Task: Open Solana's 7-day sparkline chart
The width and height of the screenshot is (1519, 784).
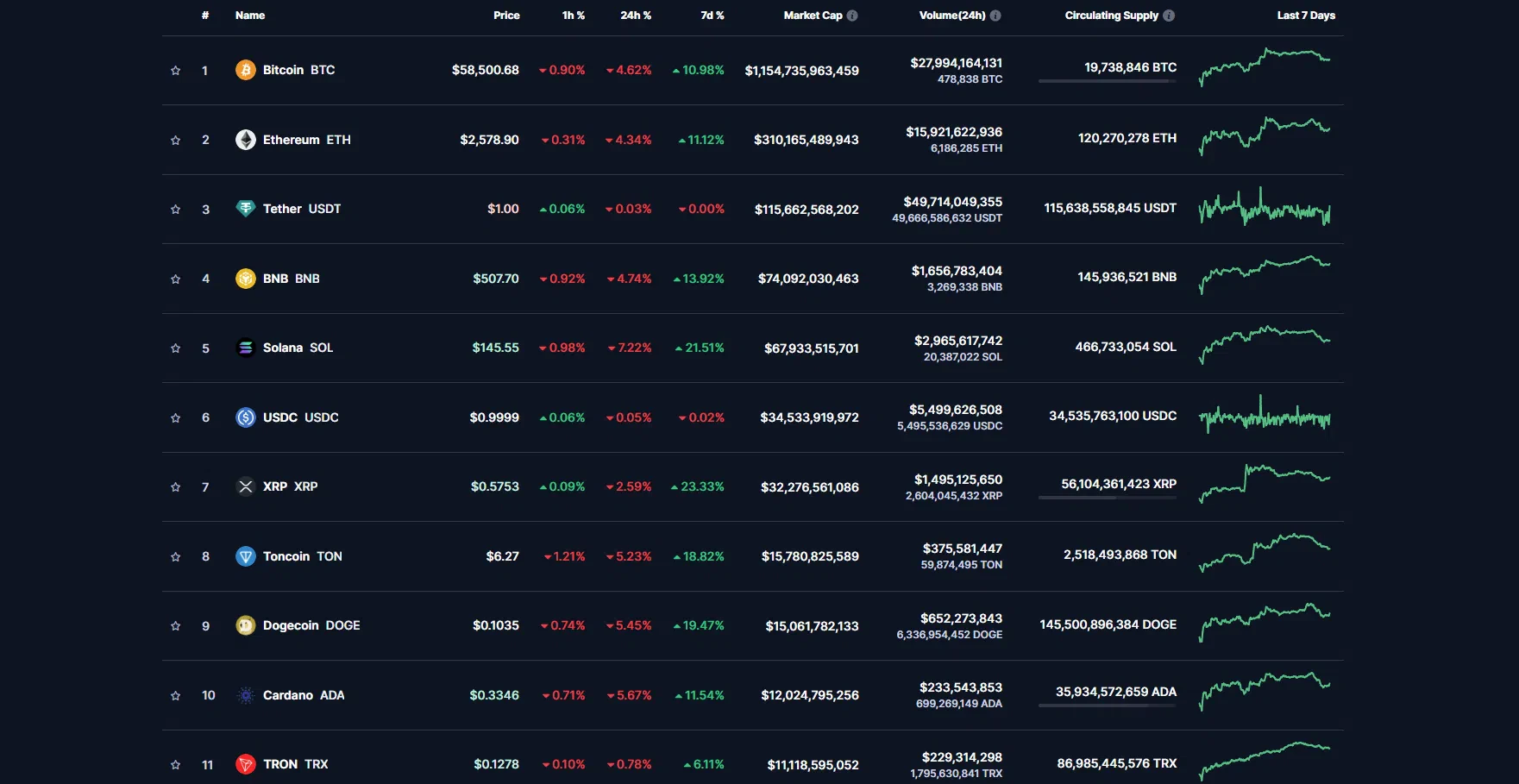Action: [x=1265, y=345]
